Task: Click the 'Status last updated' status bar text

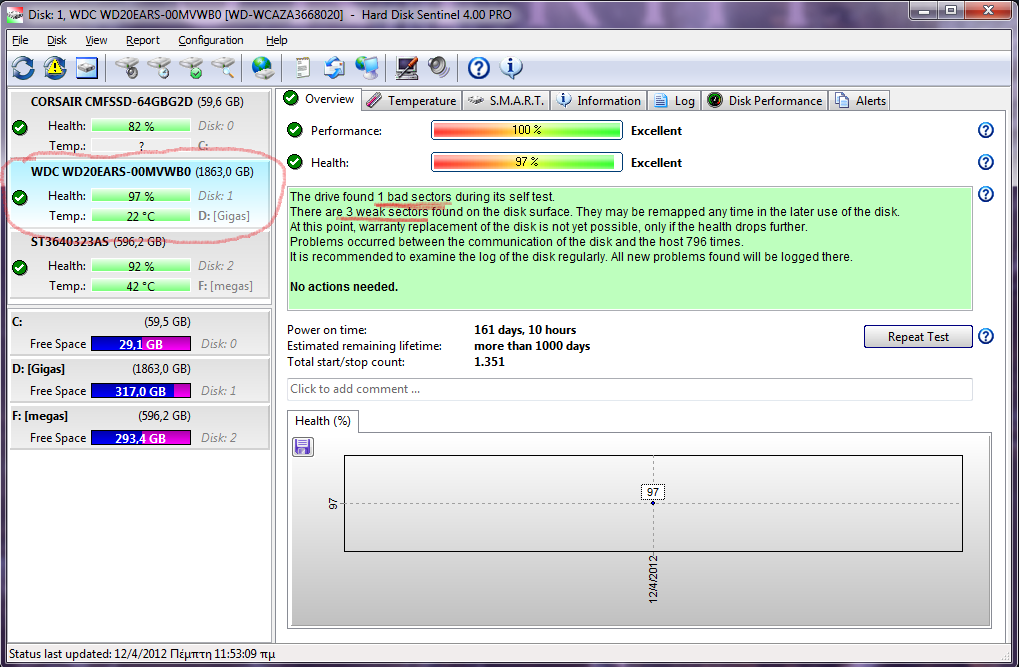Action: pyautogui.click(x=142, y=654)
